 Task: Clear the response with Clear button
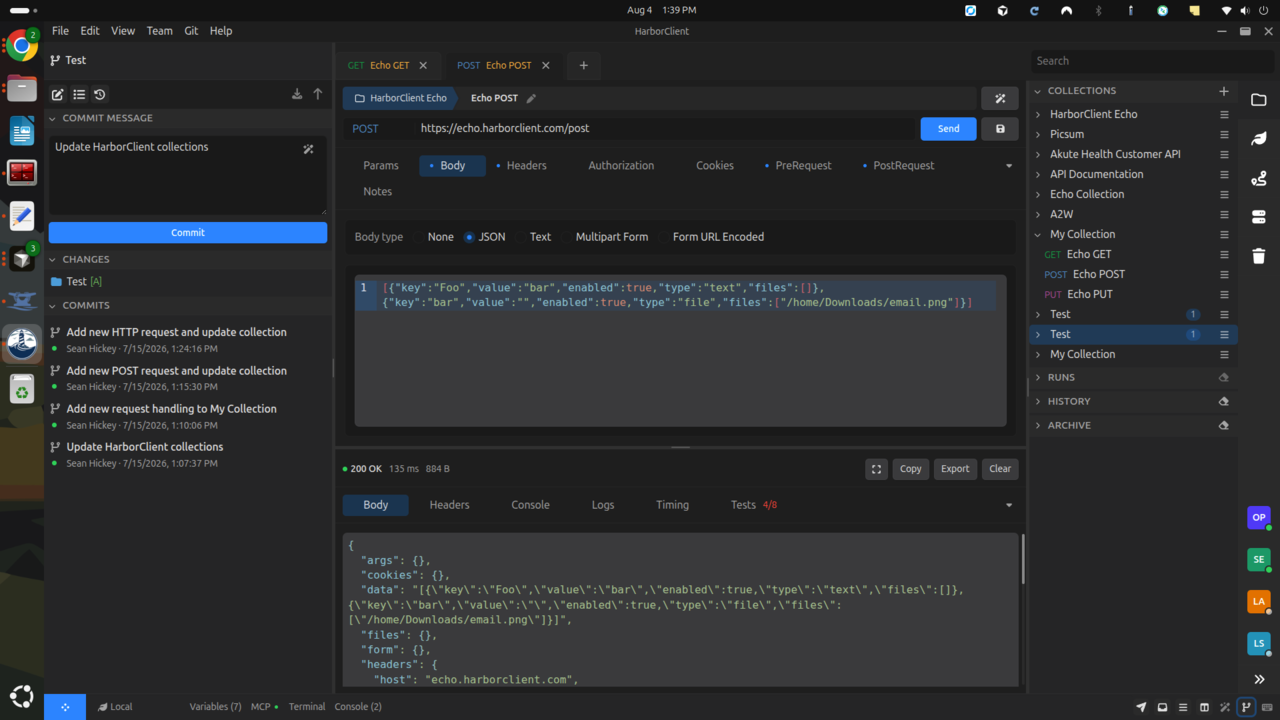tap(1000, 469)
